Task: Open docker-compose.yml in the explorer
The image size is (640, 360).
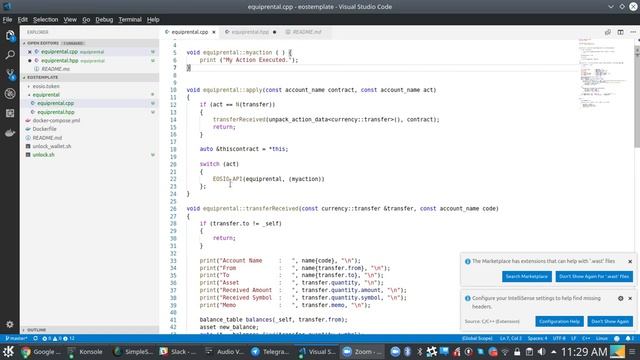Action: (x=56, y=120)
